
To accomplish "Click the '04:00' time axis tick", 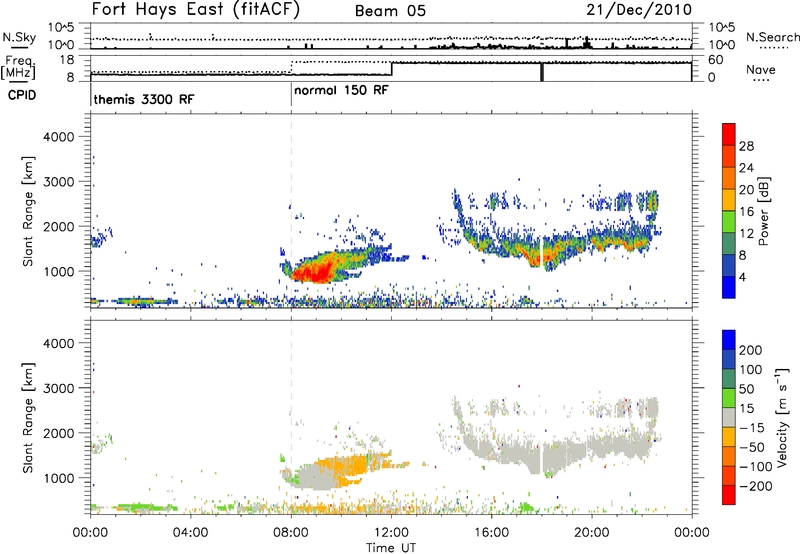I will (190, 533).
